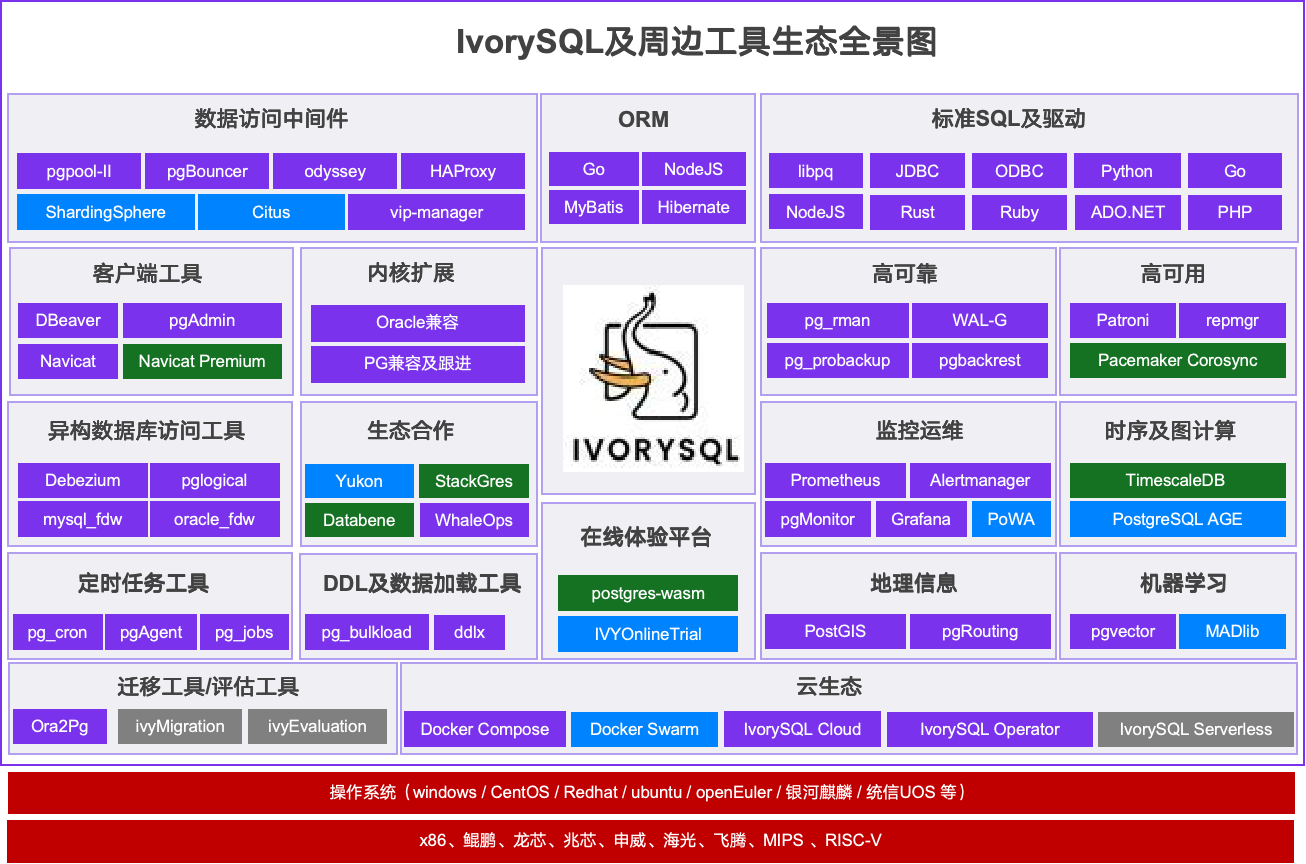Screen dimensions: 1306x864
Task: Click the IvorySQL Serverless cloud tile
Action: coord(1195,729)
